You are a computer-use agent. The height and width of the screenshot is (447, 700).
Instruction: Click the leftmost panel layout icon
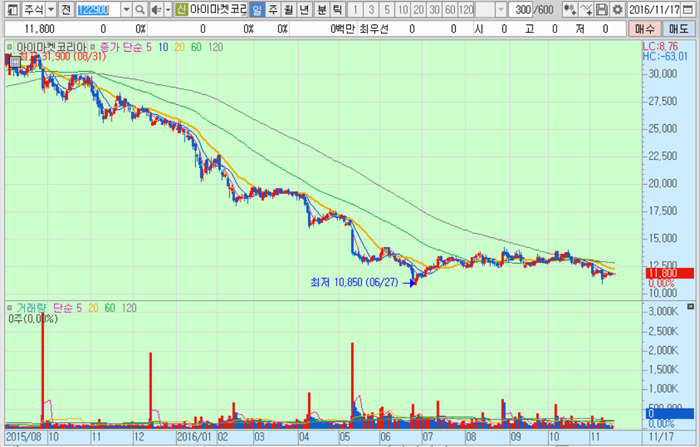coord(8,9)
